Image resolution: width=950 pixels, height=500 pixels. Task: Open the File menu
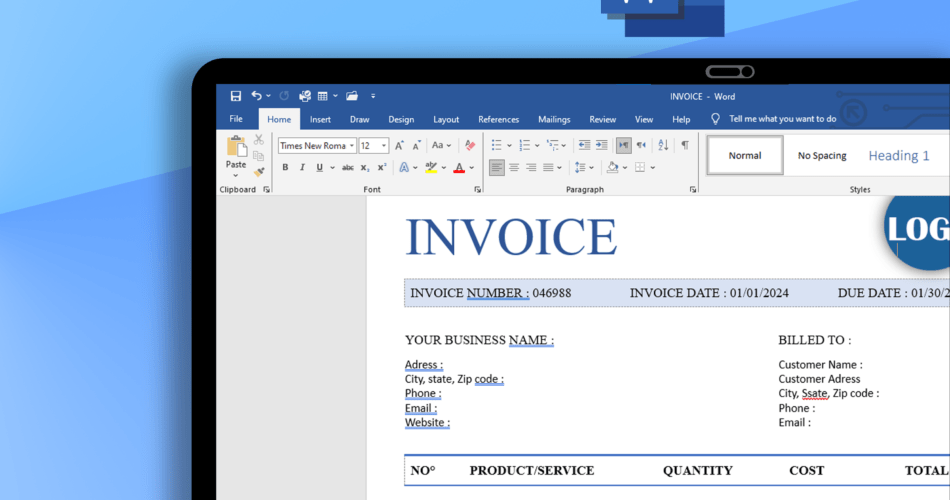[236, 119]
